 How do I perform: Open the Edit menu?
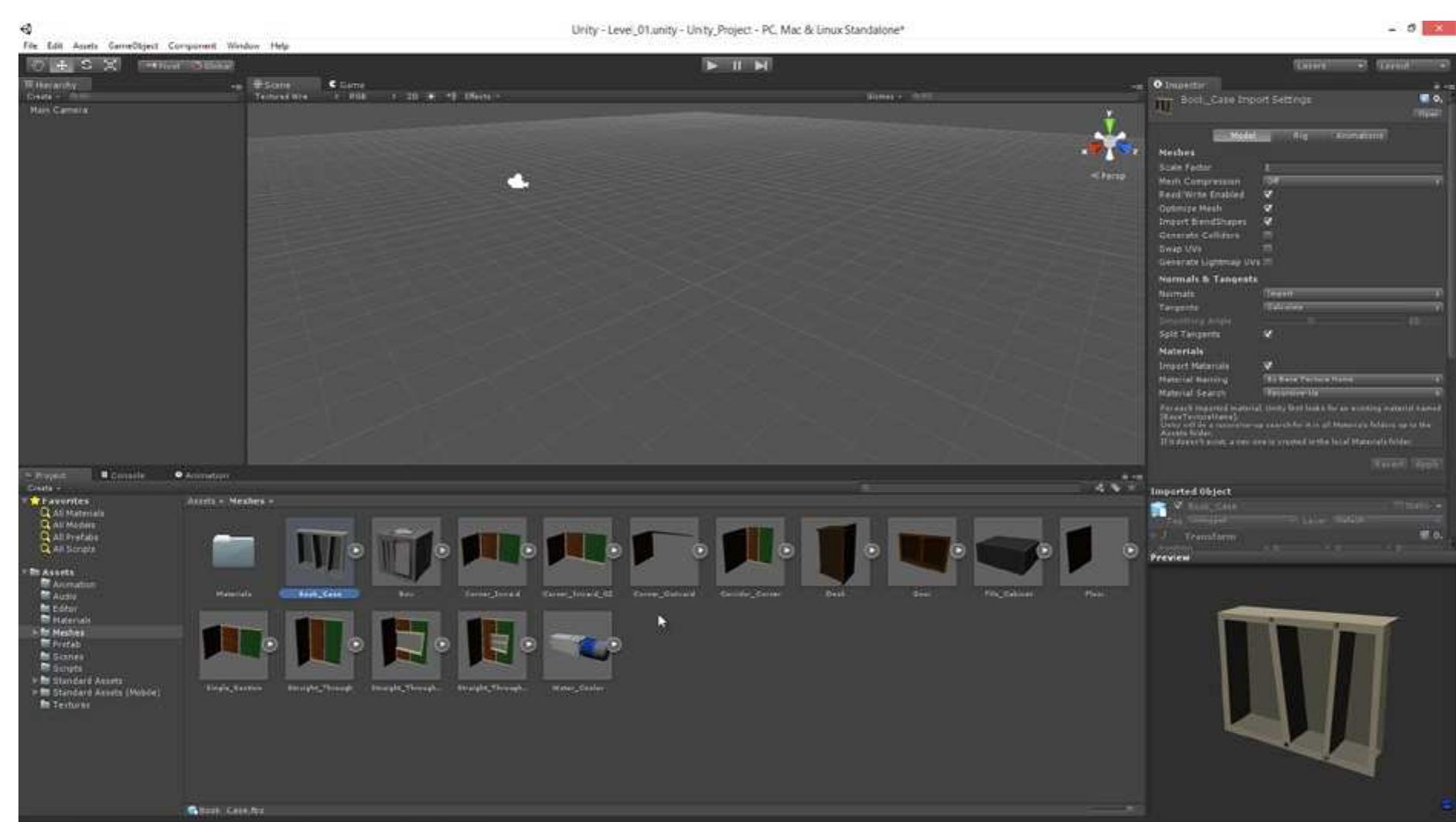click(55, 46)
